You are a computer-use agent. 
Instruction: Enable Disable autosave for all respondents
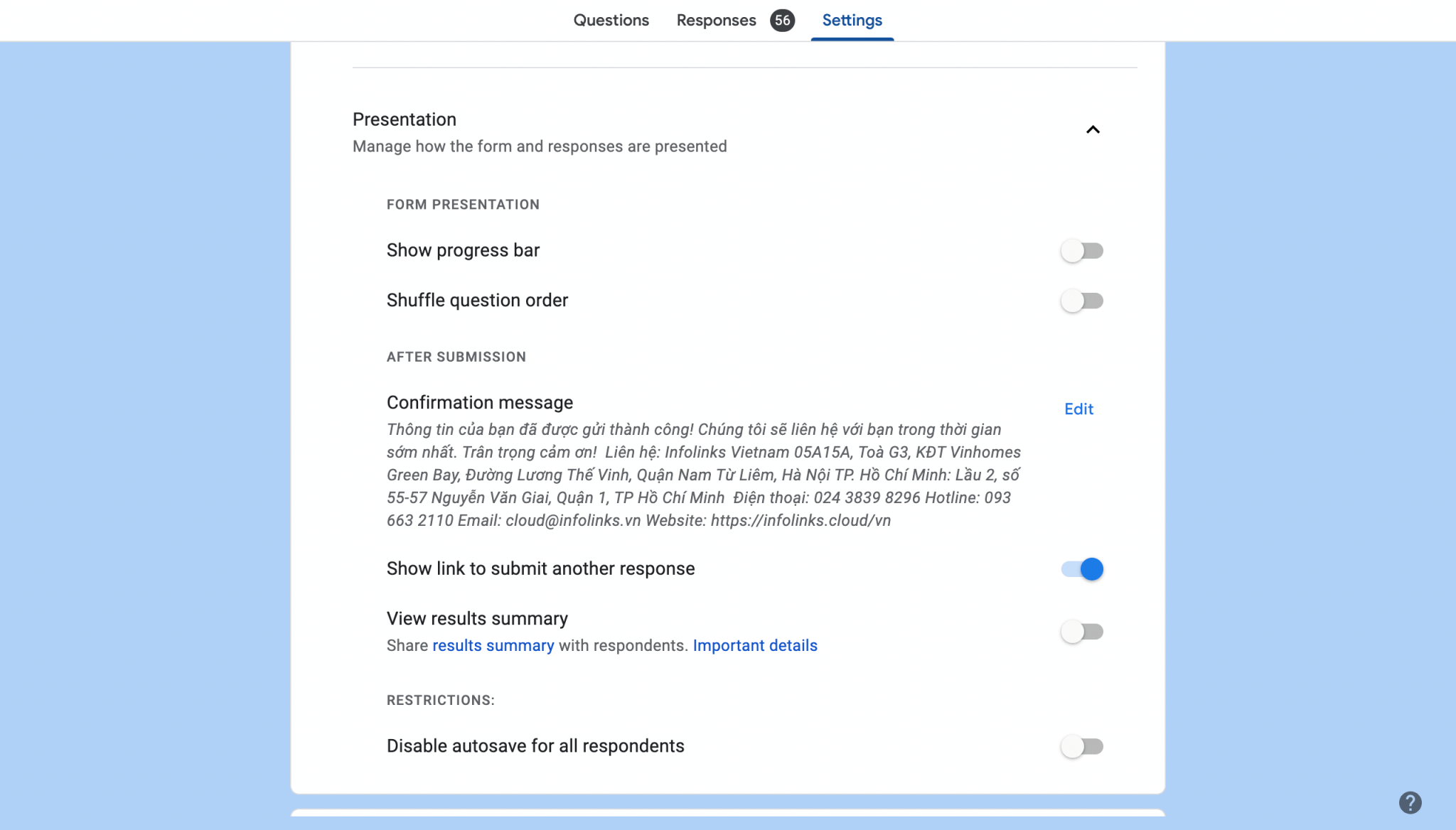tap(1082, 746)
